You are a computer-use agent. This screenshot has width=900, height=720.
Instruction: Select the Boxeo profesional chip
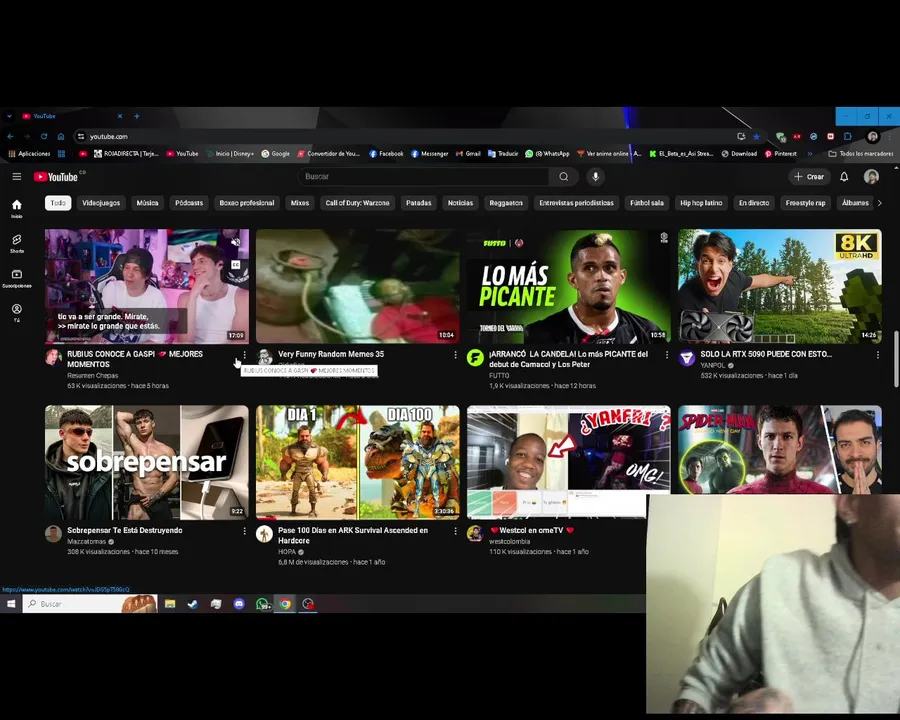pyautogui.click(x=247, y=203)
